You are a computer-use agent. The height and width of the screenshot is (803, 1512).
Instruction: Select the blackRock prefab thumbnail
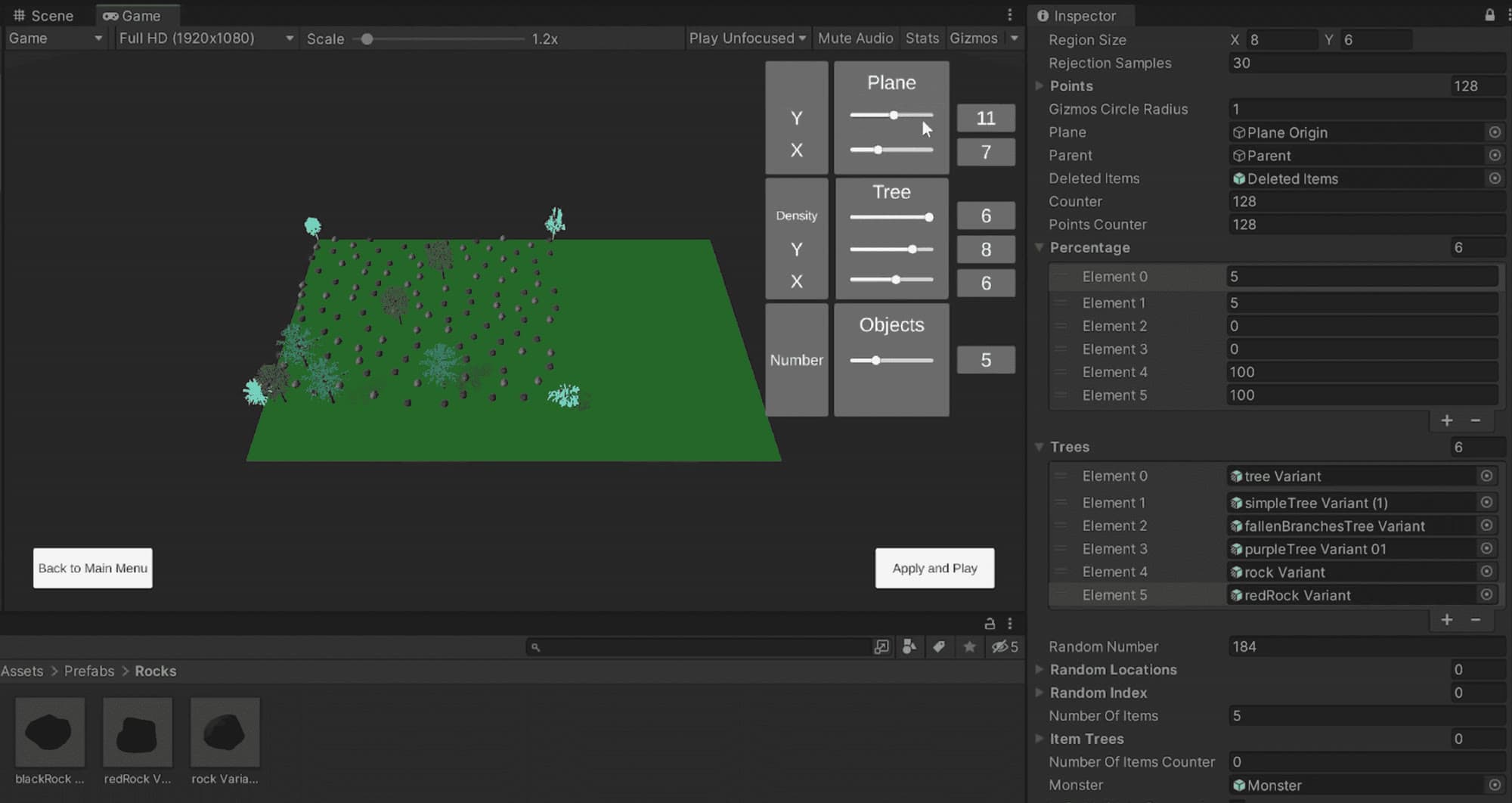[x=50, y=733]
